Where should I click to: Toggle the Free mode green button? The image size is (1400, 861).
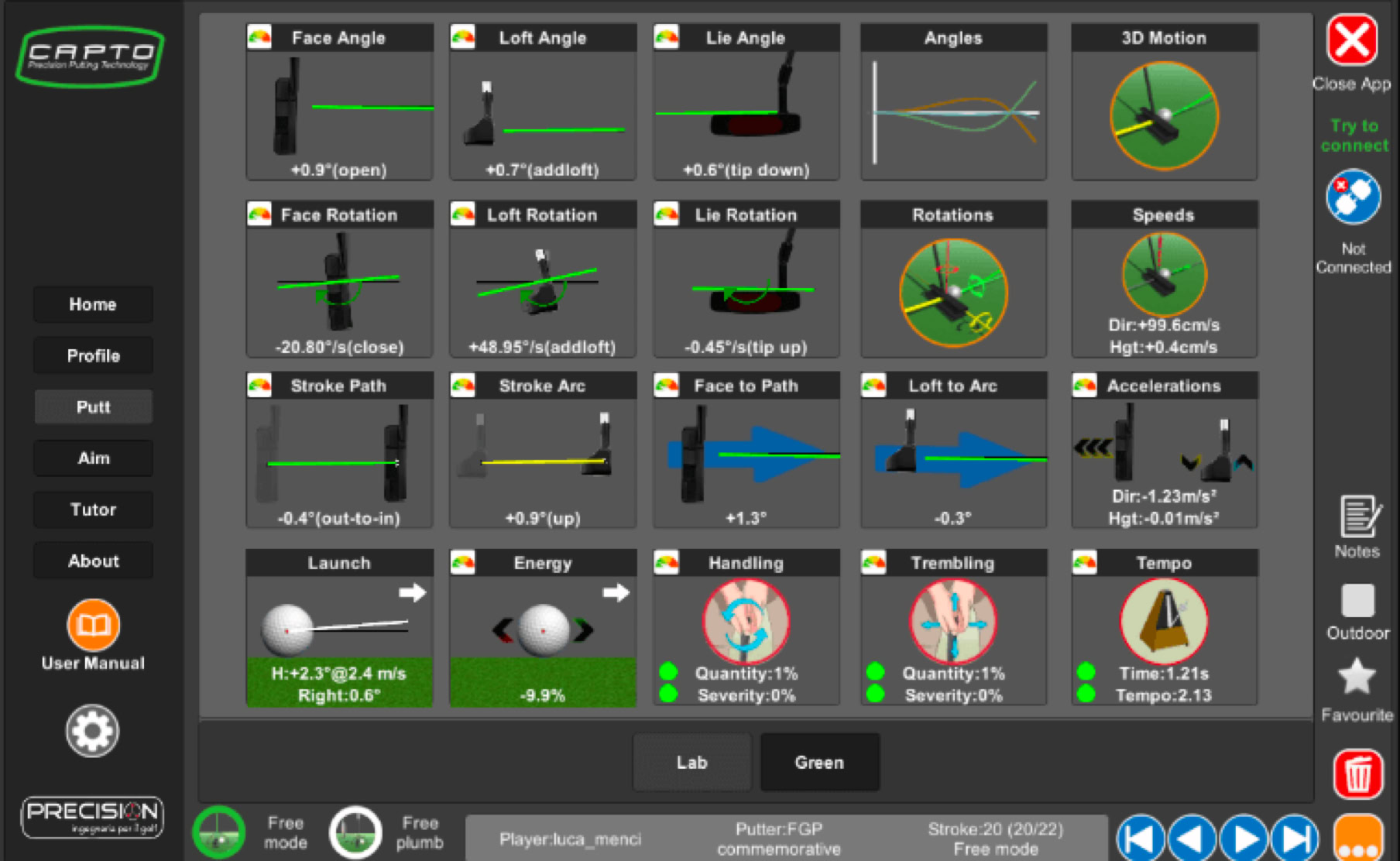point(219,832)
